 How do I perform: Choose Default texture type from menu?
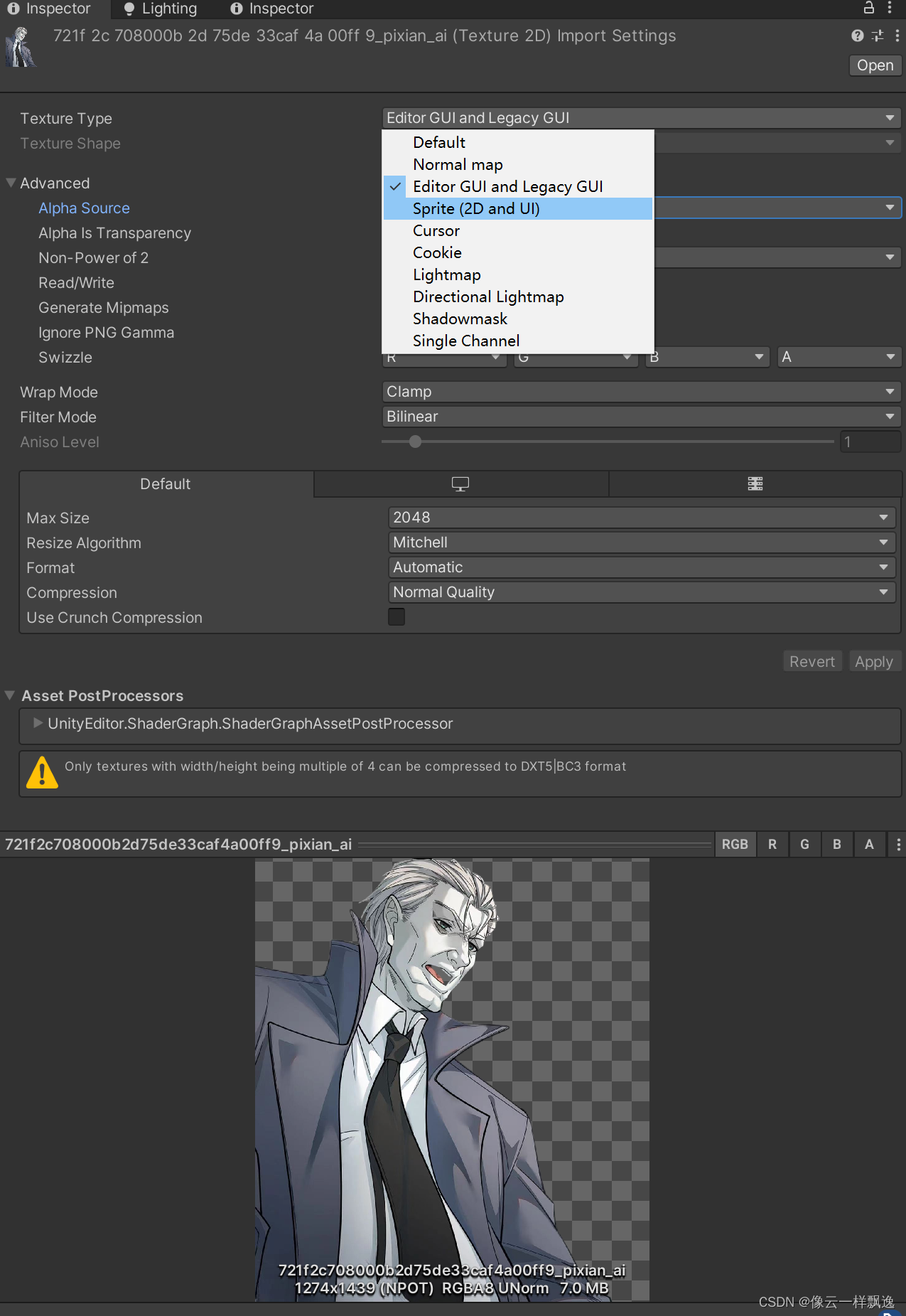point(518,142)
